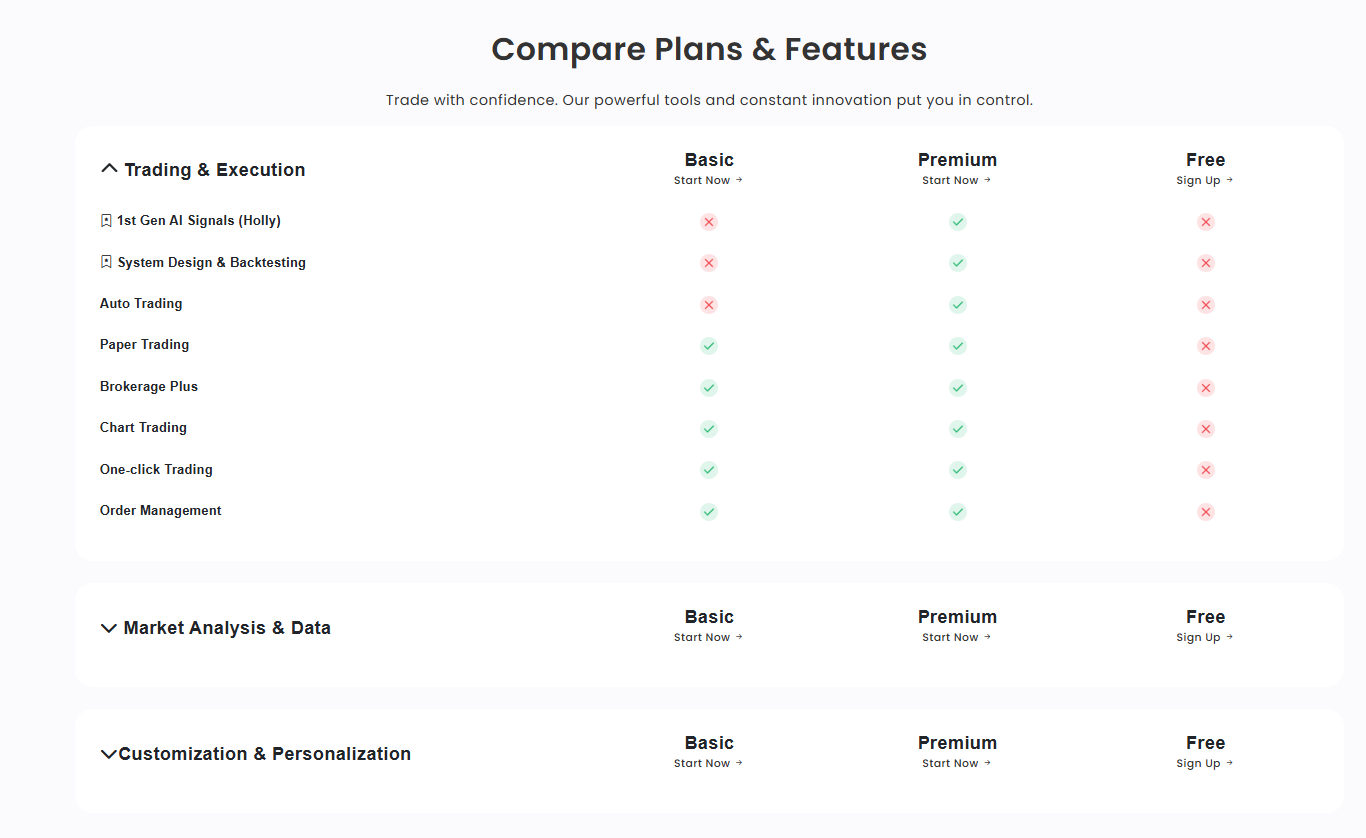Click green check for System Design Backtesting Premium
This screenshot has width=1366, height=838.
(x=958, y=263)
